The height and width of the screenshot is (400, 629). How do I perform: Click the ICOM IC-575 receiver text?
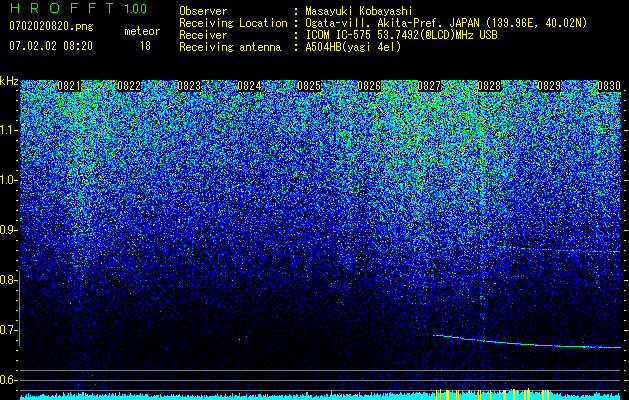pyautogui.click(x=401, y=35)
